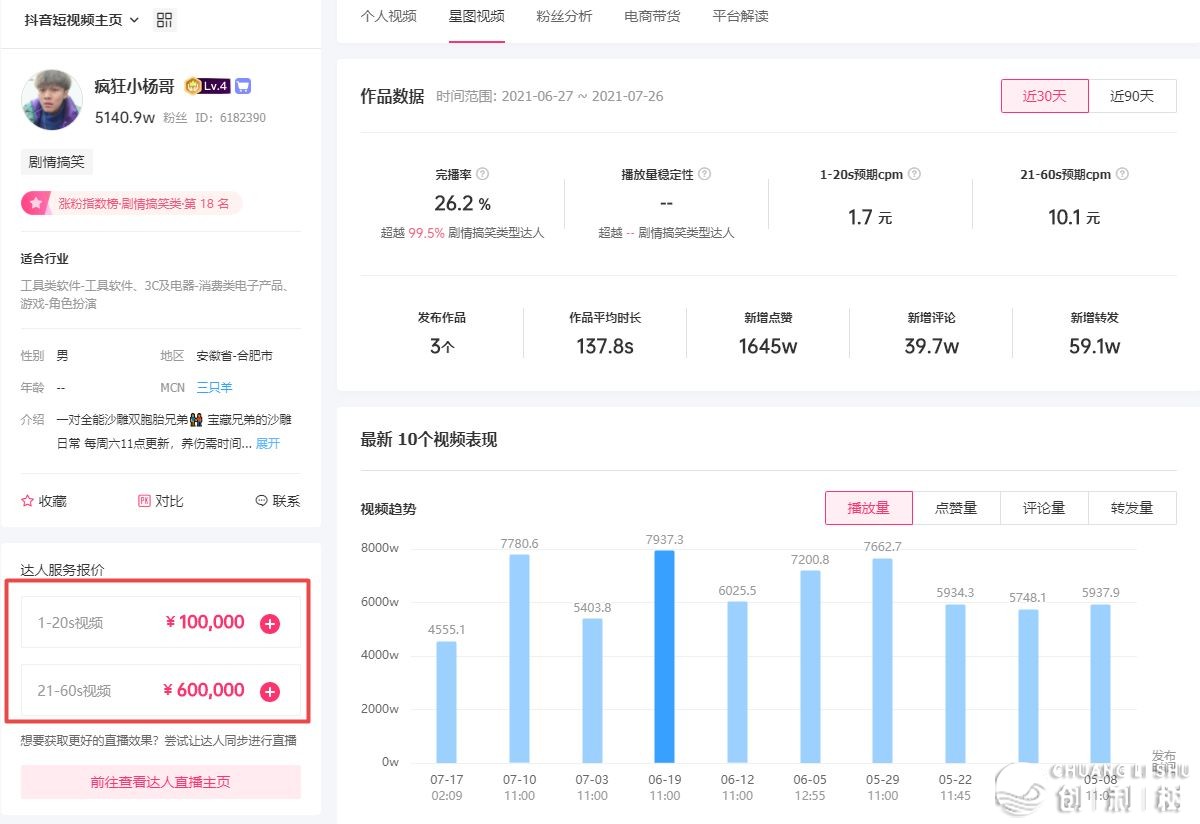Show 播放量 in the video trend chart
The image size is (1200, 824).
coord(869,508)
